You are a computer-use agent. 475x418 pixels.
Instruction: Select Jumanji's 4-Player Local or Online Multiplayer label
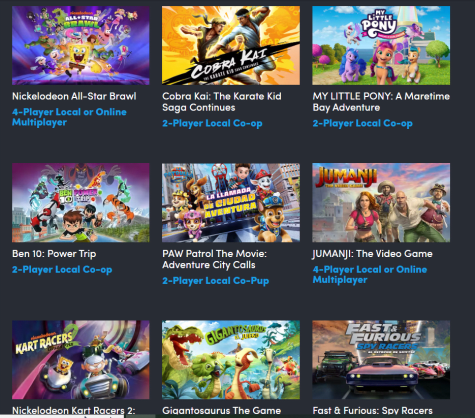click(370, 274)
